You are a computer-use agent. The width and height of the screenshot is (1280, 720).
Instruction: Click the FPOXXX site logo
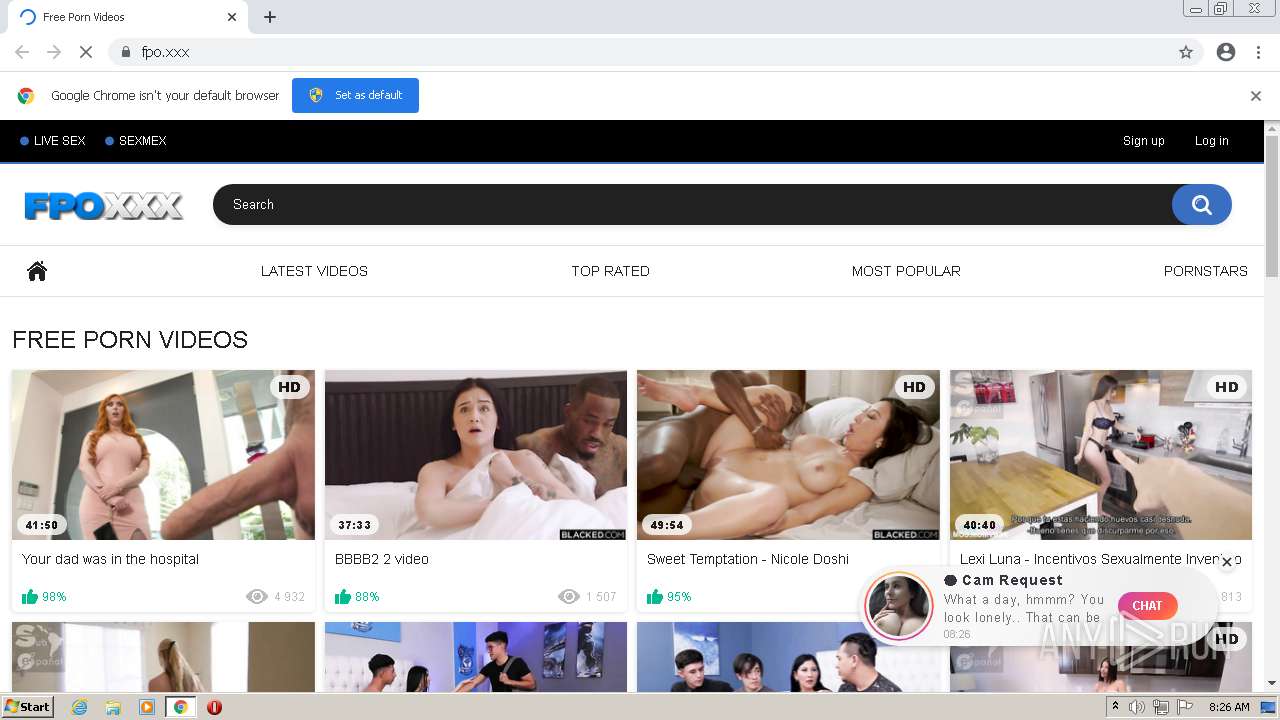(103, 205)
